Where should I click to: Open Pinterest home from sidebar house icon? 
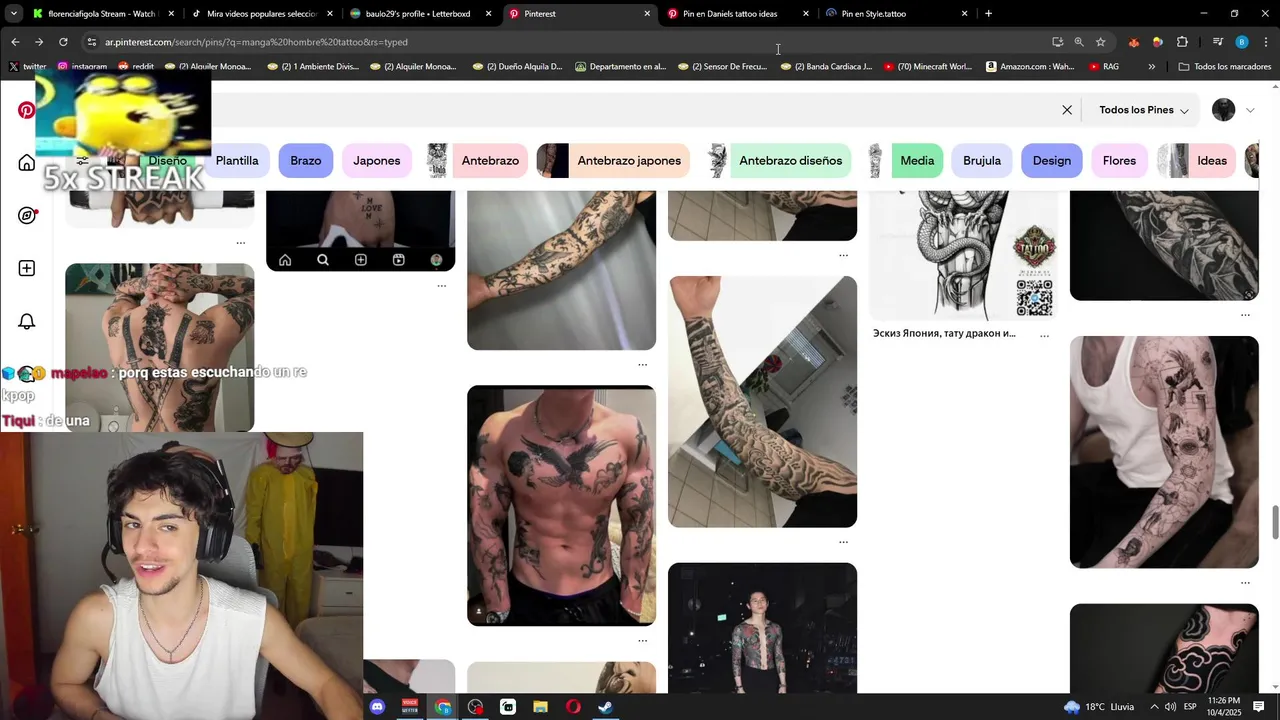point(27,163)
